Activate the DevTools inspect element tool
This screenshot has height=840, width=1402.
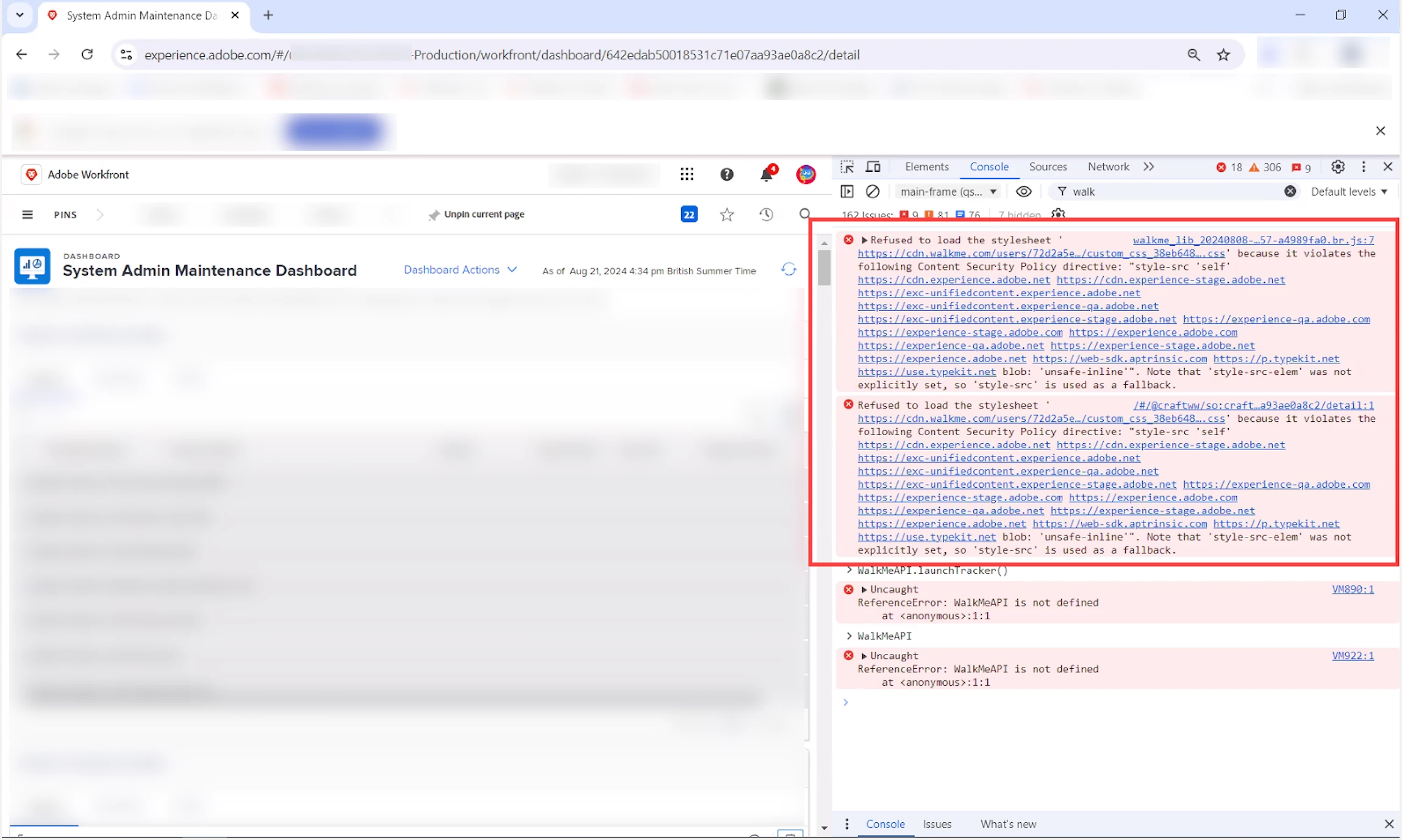[847, 167]
